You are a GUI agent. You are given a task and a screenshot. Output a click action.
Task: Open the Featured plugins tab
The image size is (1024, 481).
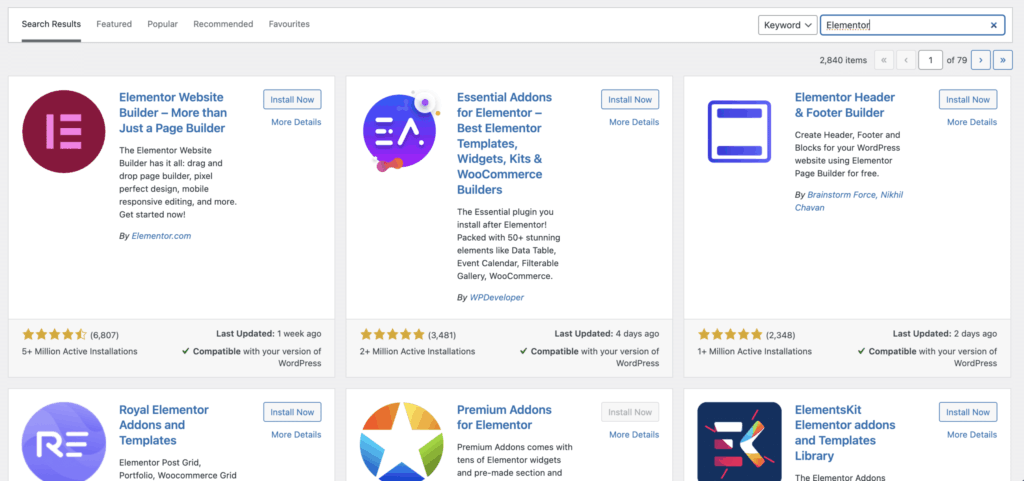[114, 24]
